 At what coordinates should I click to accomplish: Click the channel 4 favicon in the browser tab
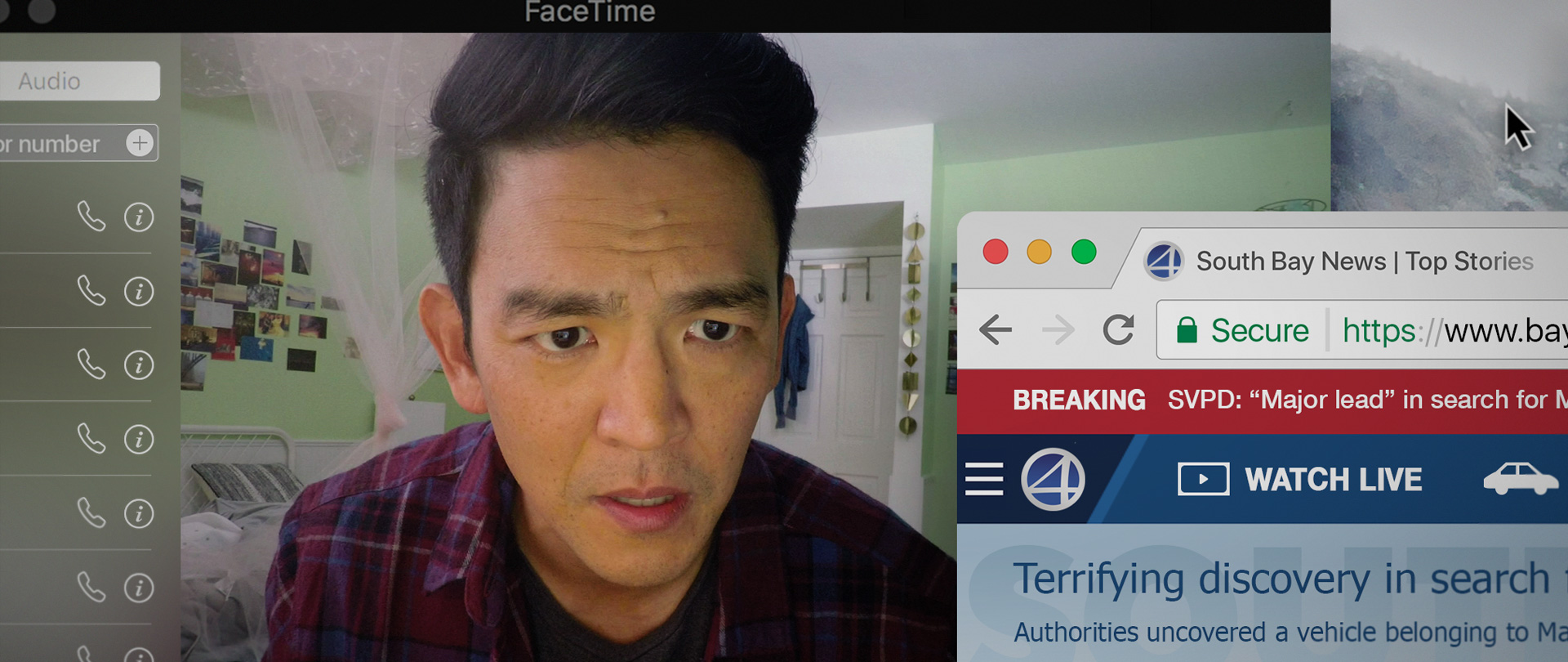click(1164, 262)
